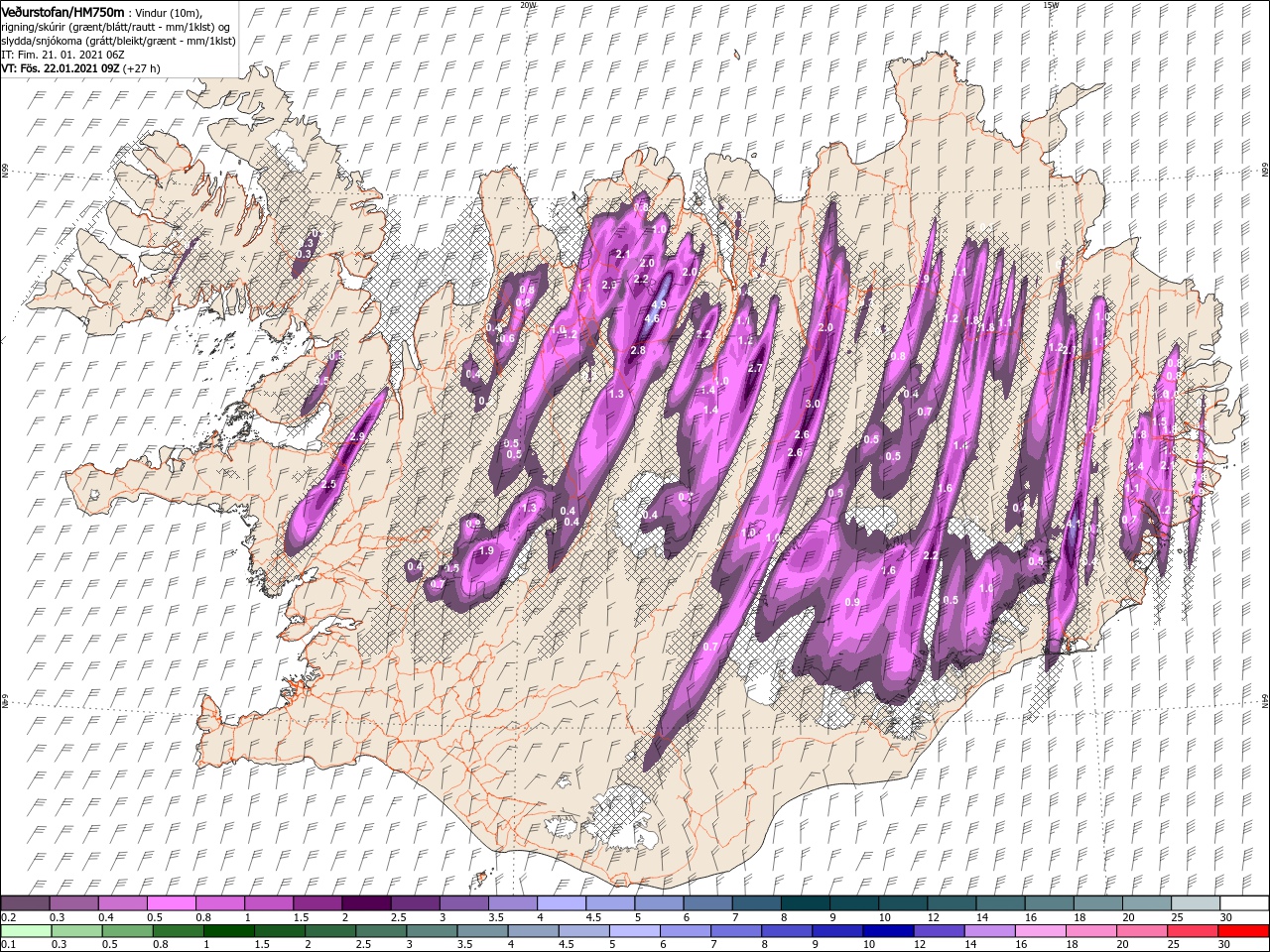Viewport: 1270px width, 952px height.
Task: Click the 15W longitude label
Action: (x=1051, y=5)
